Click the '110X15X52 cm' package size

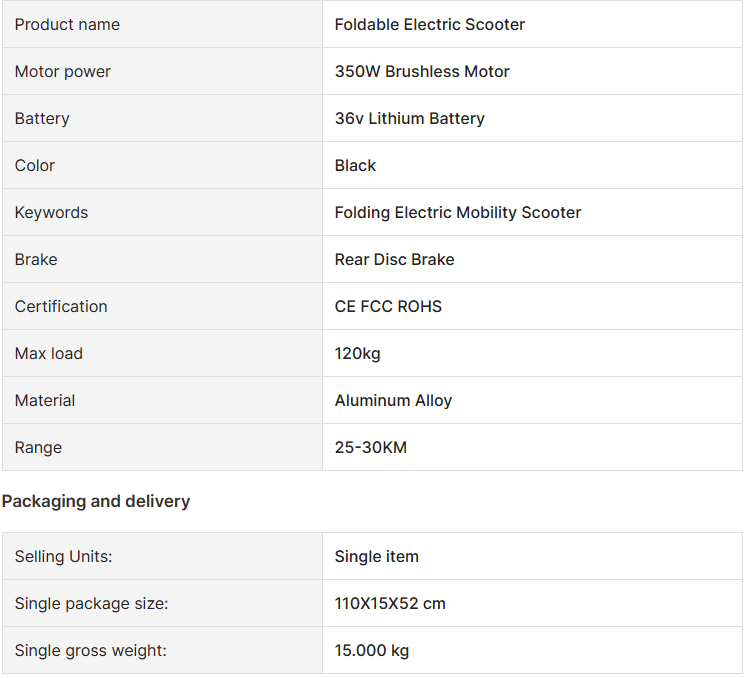[391, 603]
